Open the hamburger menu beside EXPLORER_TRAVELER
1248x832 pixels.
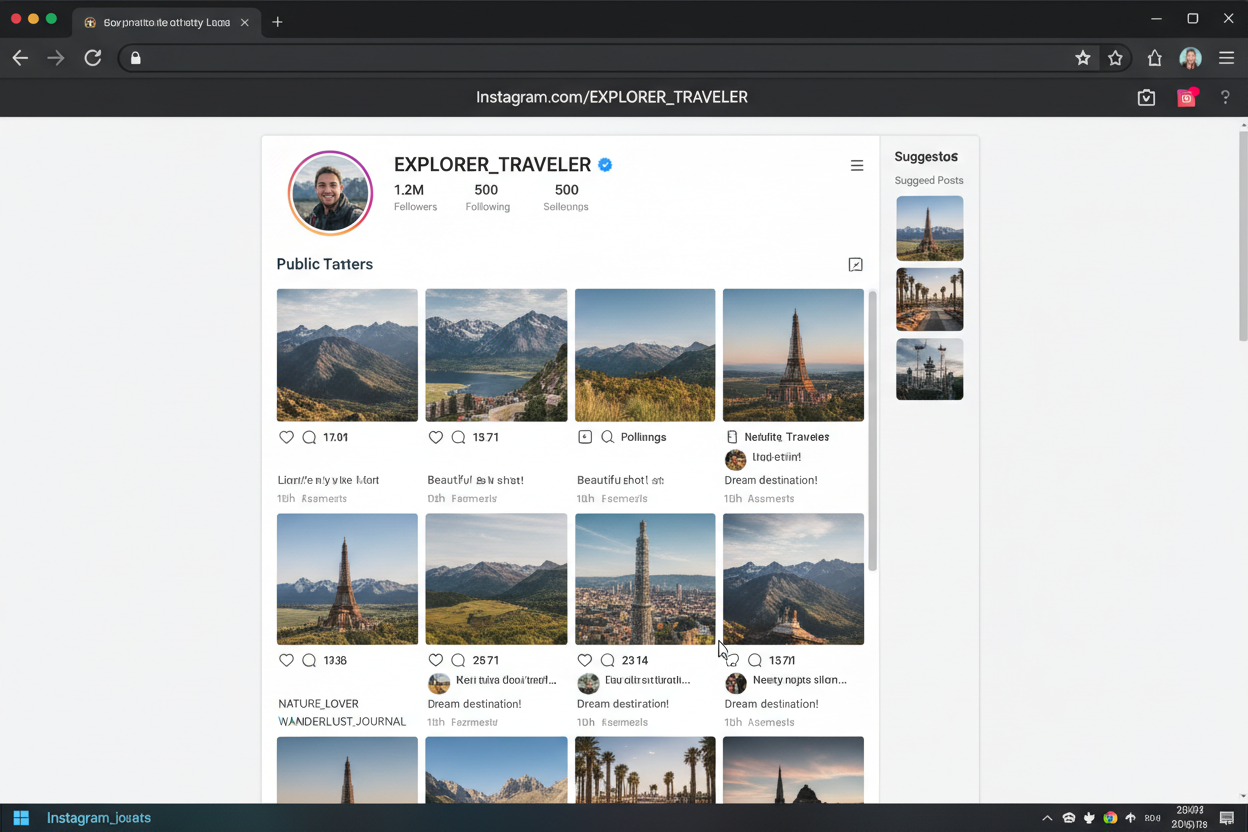(857, 166)
